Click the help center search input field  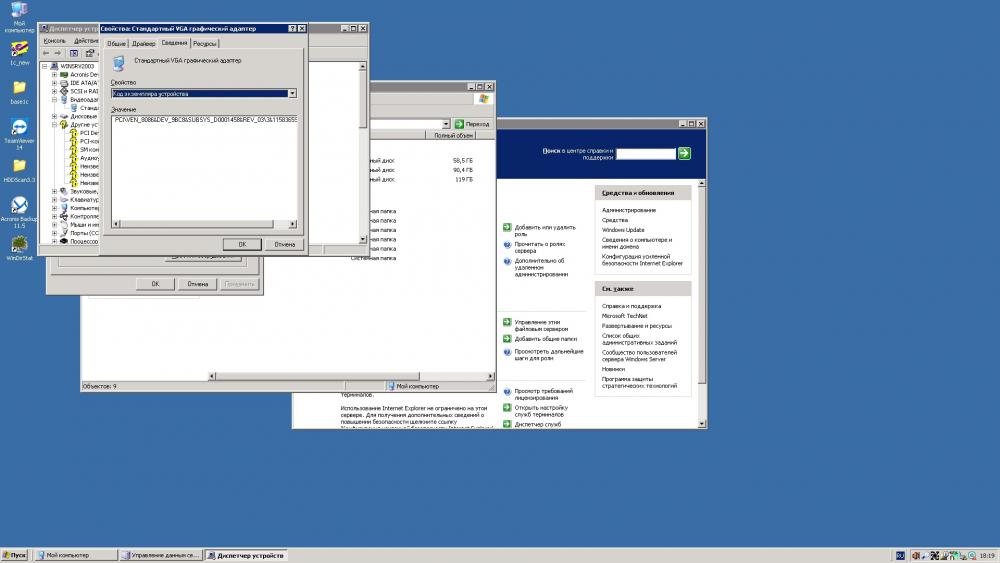(645, 154)
